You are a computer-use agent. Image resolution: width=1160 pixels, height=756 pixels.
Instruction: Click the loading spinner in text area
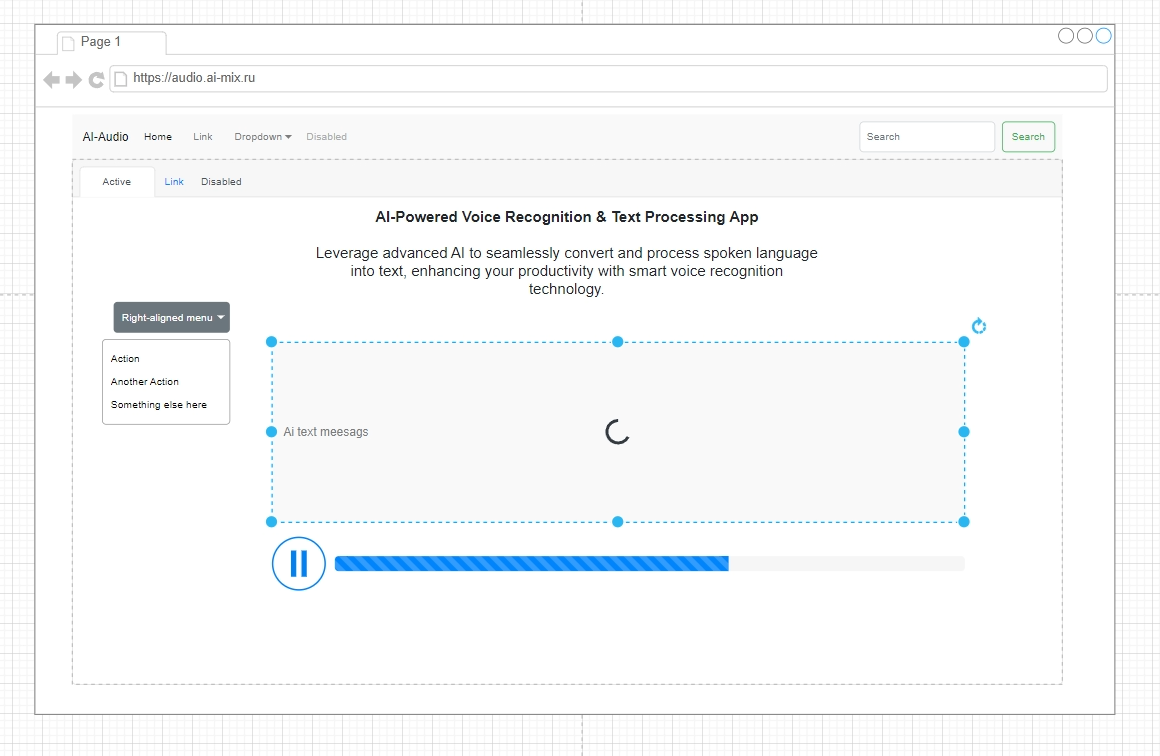618,432
